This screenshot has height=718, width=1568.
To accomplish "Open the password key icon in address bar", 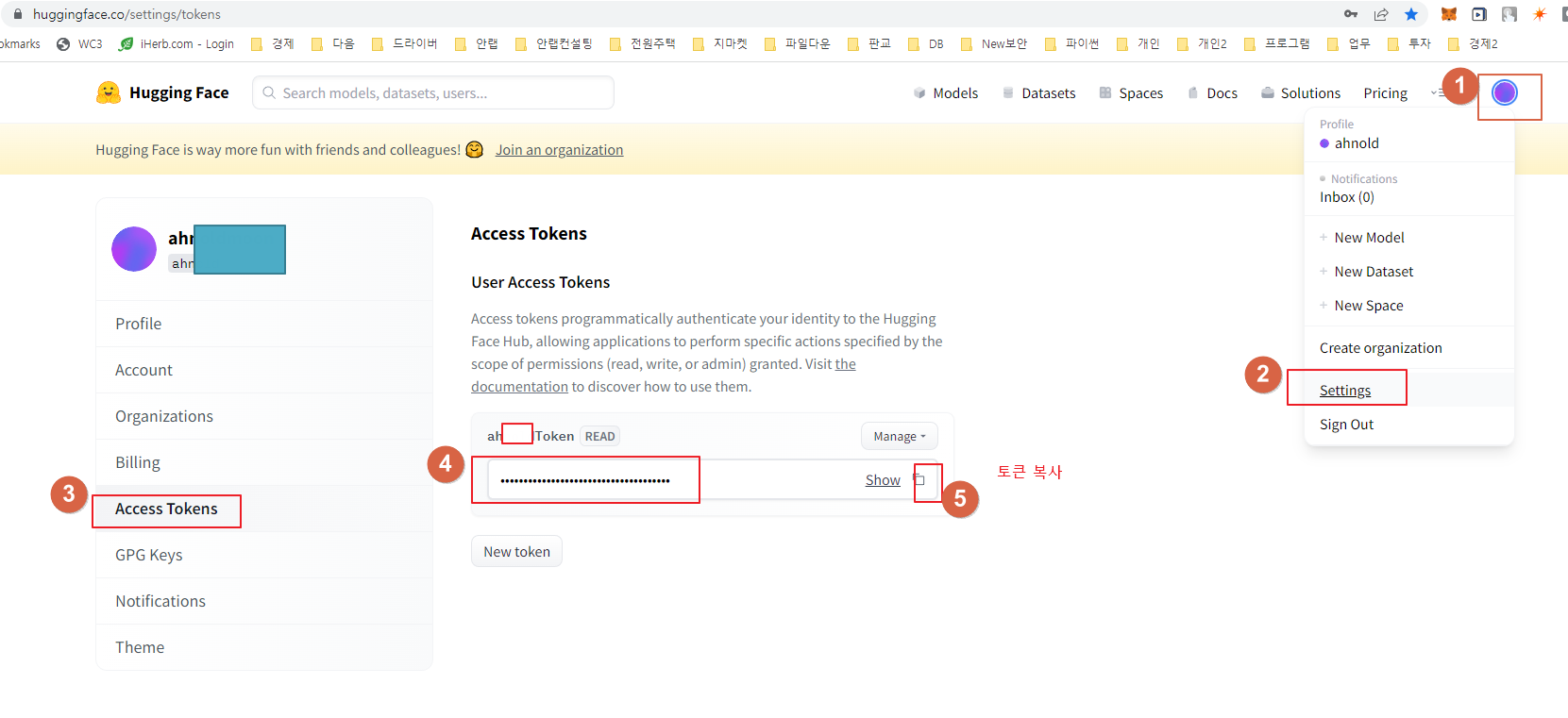I will pyautogui.click(x=1351, y=14).
